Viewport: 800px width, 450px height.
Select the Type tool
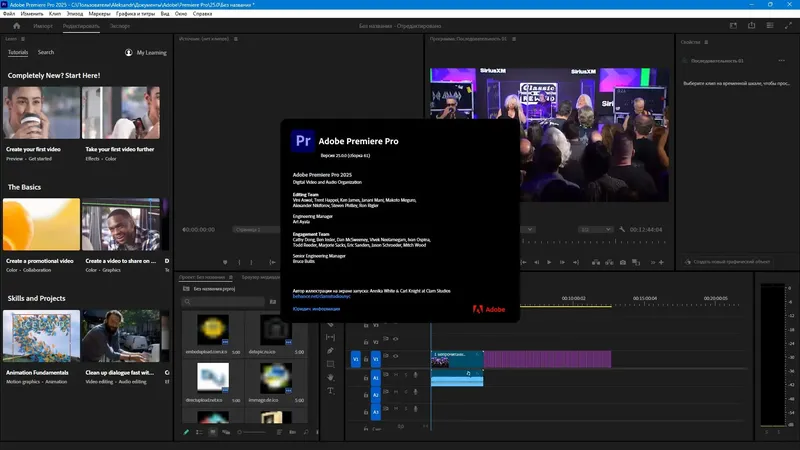(330, 391)
